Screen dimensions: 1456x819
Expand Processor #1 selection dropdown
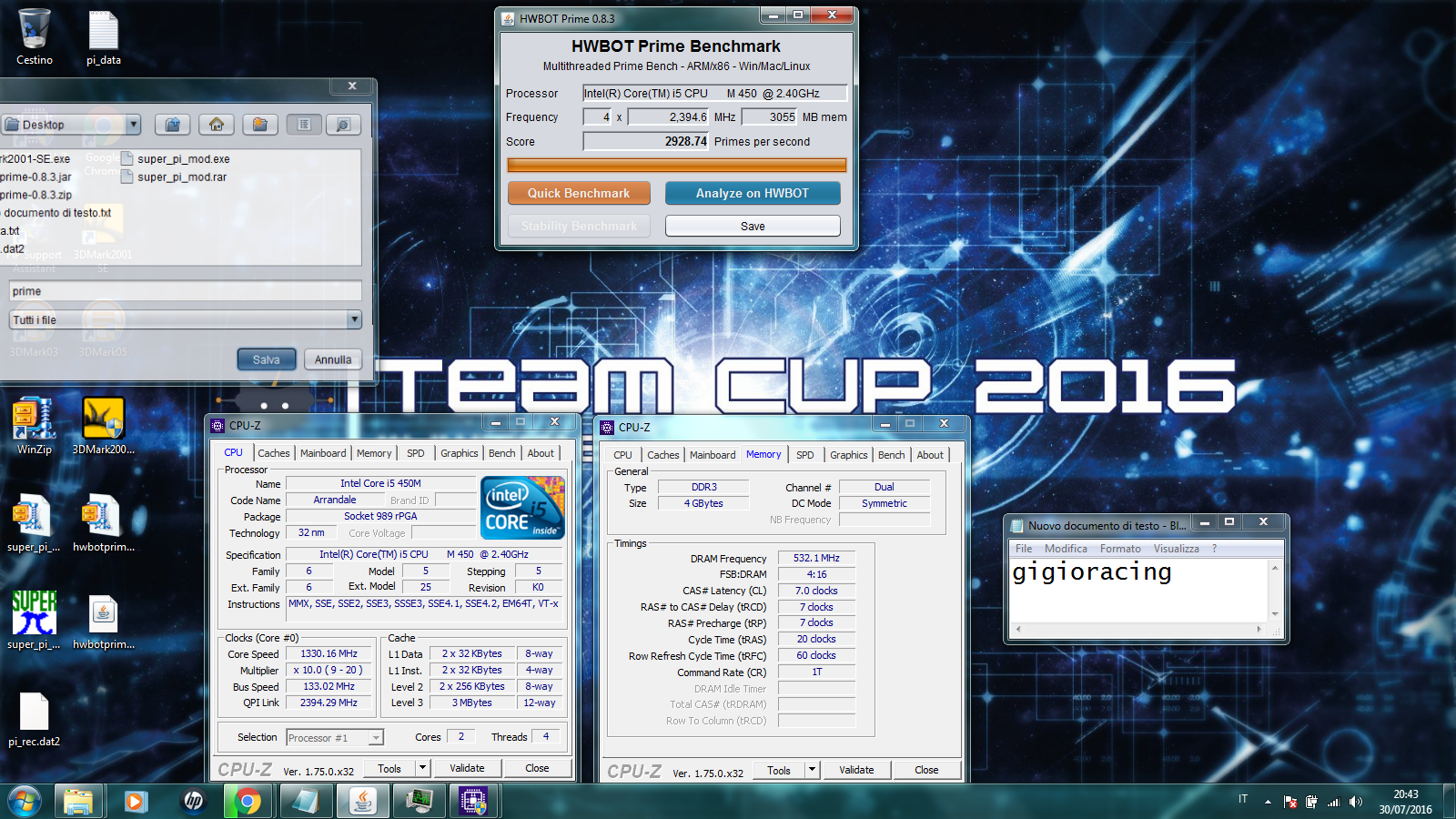pos(376,738)
